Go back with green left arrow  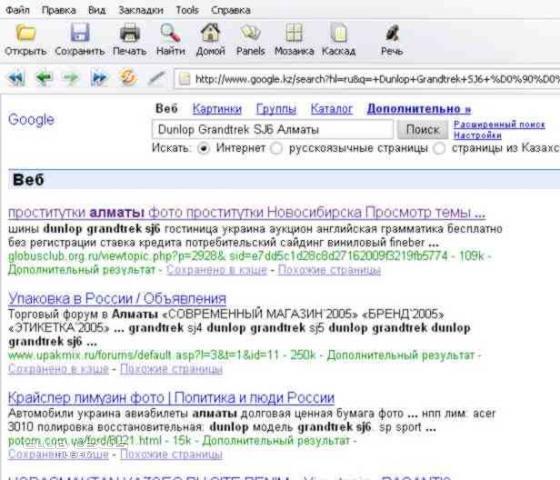[x=44, y=78]
